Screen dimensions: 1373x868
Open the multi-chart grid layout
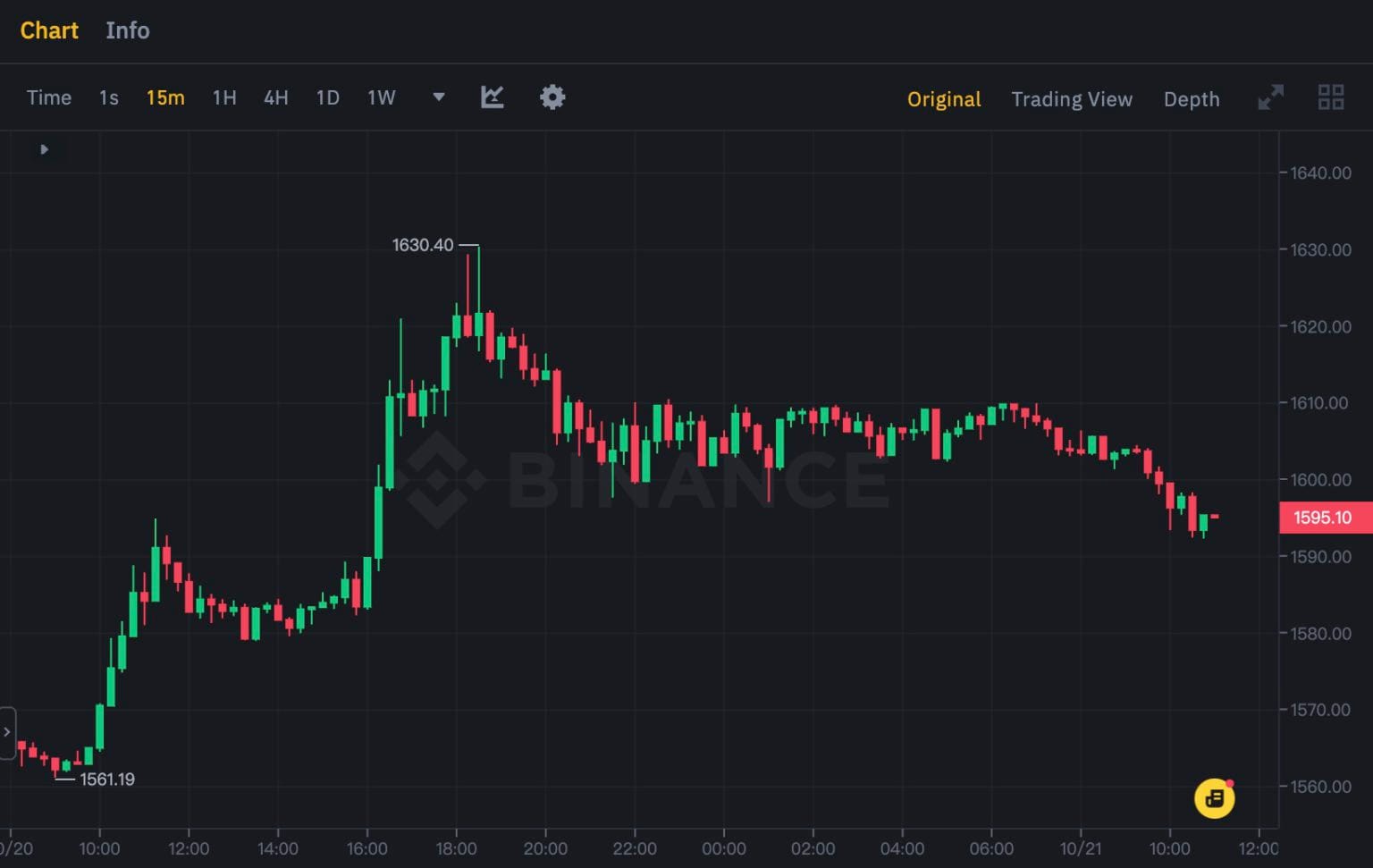[1331, 97]
